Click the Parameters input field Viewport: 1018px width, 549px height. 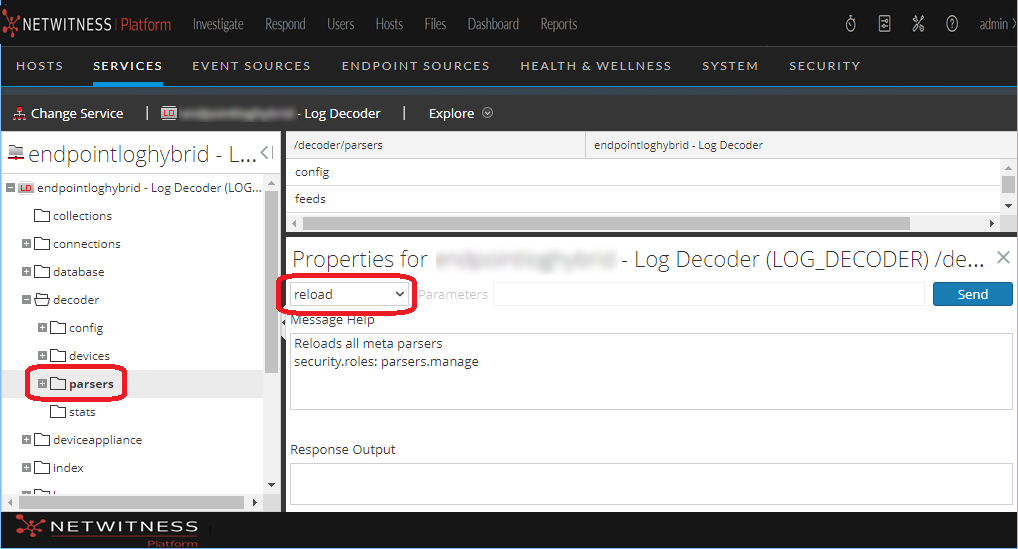[x=709, y=295]
